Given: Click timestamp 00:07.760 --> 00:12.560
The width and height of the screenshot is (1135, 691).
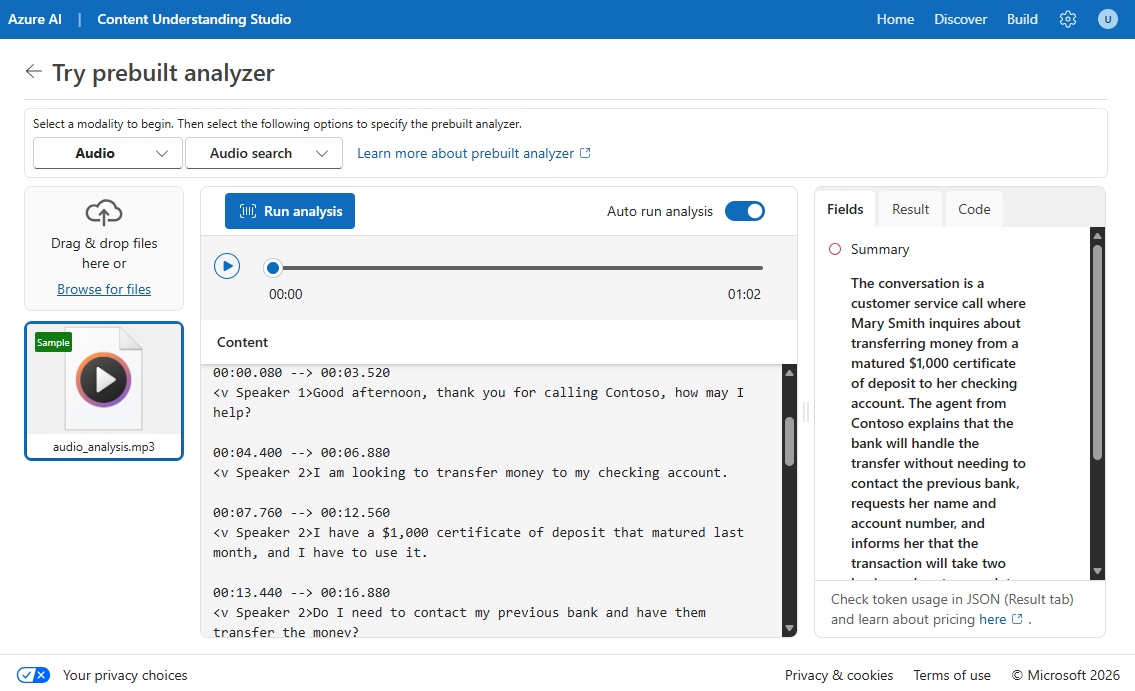Looking at the screenshot, I should [x=301, y=512].
